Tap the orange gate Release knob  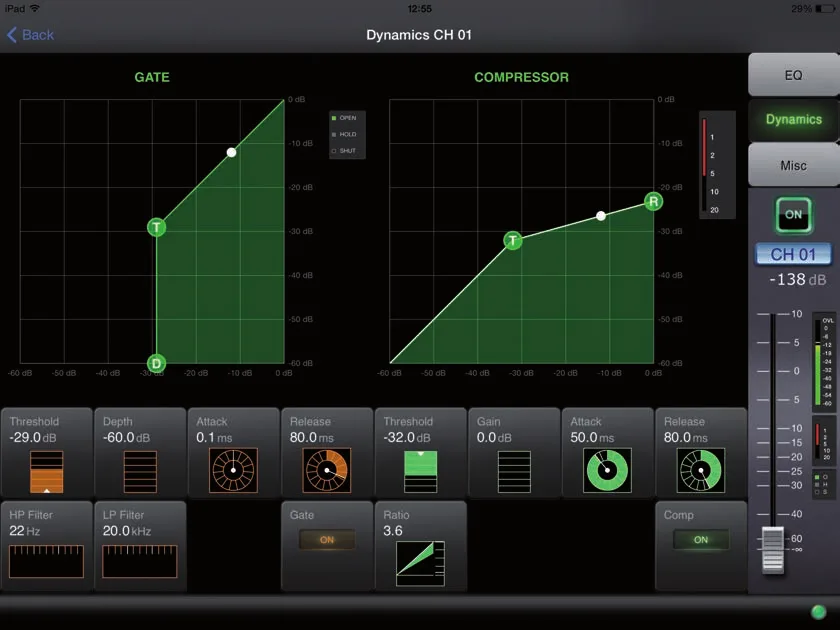[327, 470]
